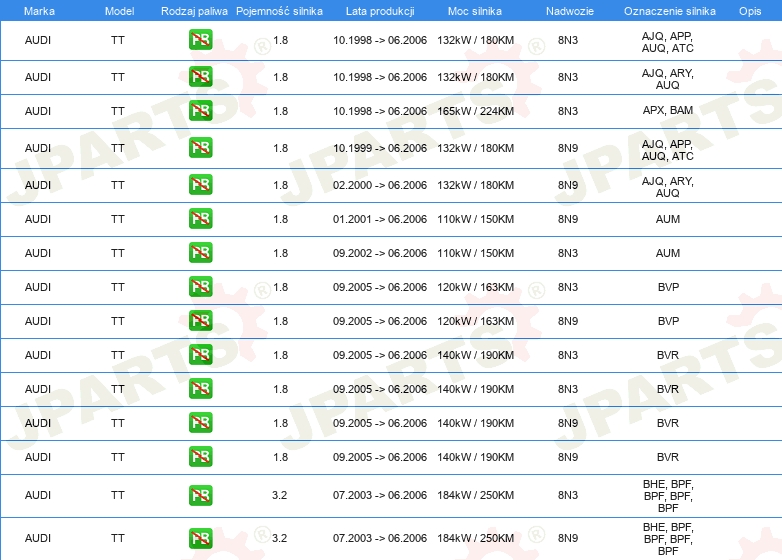Click fuel icon in the 02.2000 production row

(x=200, y=185)
